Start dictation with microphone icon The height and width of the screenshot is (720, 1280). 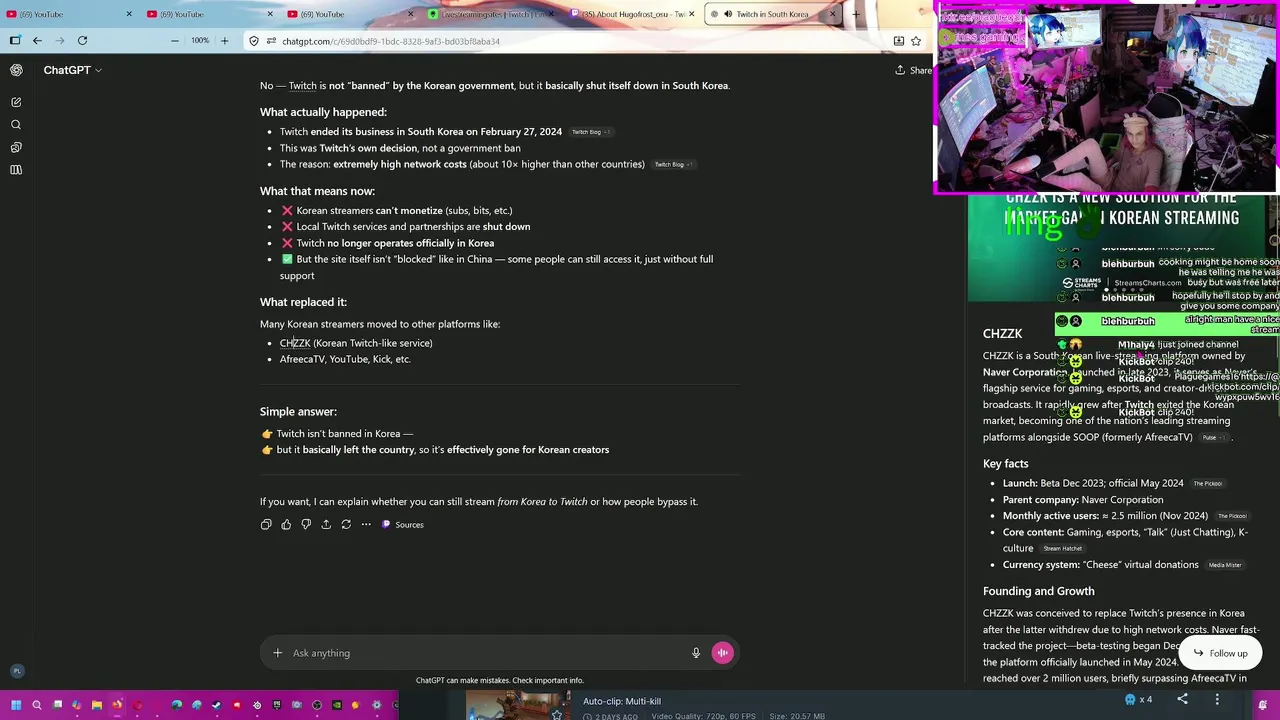[696, 653]
